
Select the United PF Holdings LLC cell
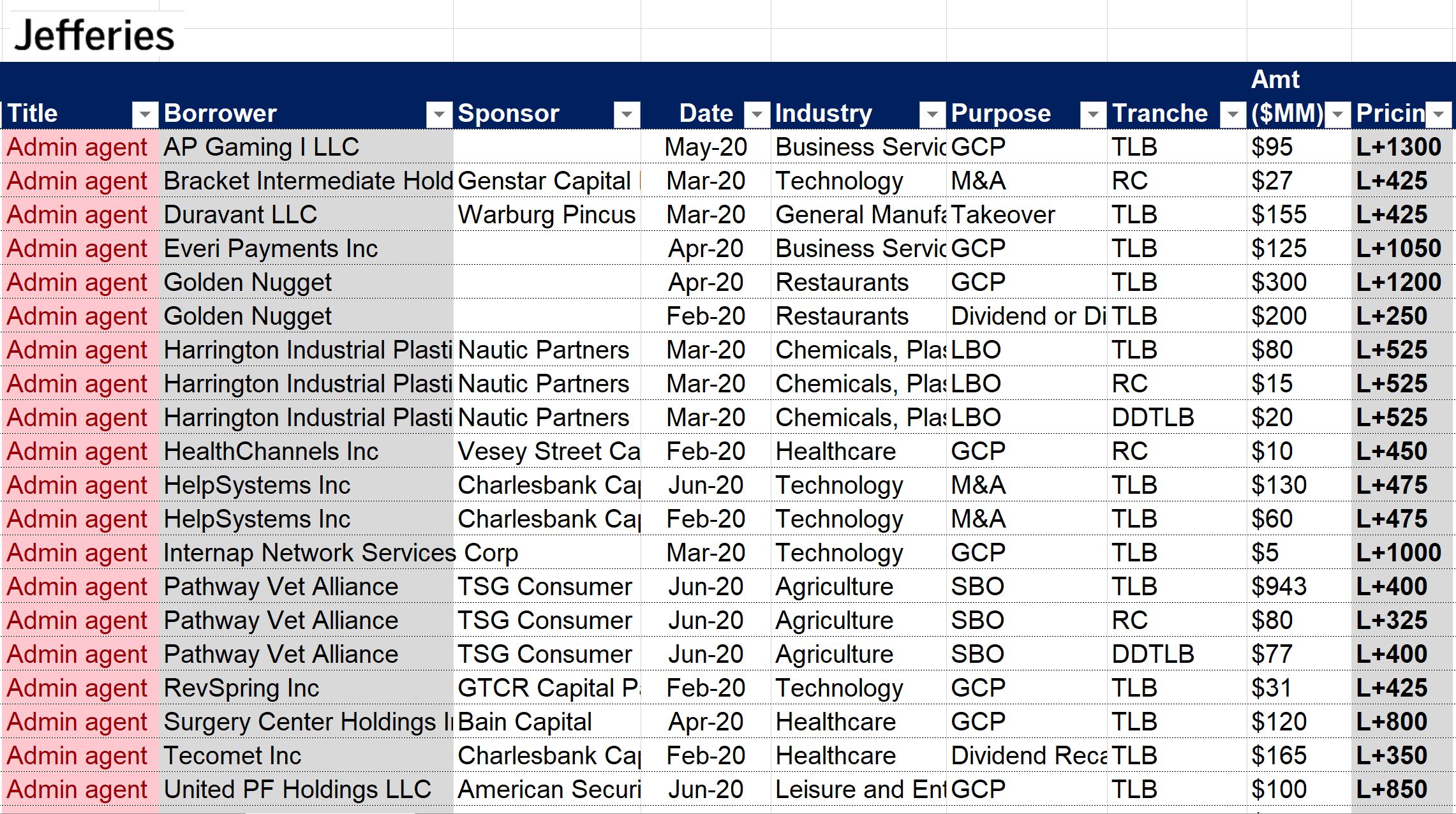(306, 790)
